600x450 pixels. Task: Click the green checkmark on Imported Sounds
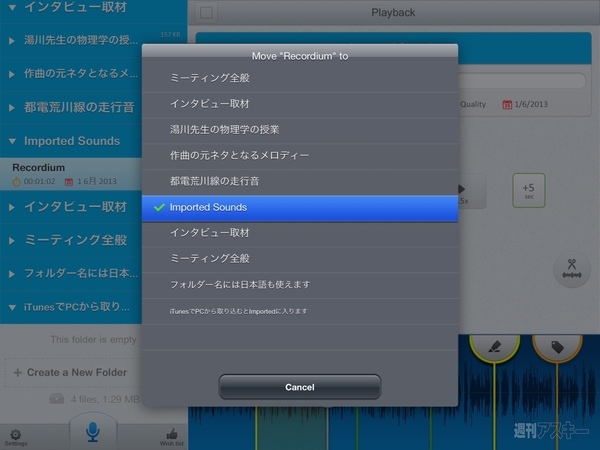pos(159,207)
